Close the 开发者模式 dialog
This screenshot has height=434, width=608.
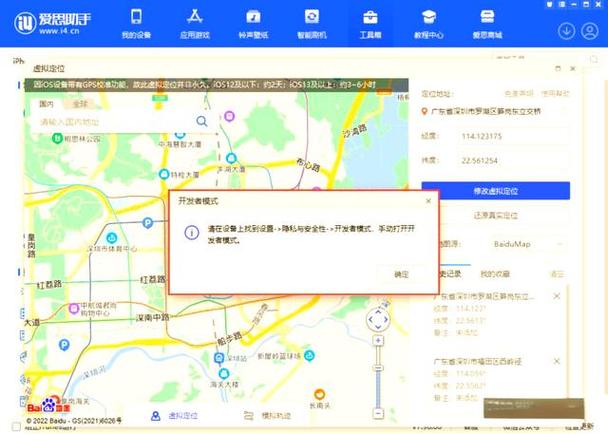(x=428, y=201)
